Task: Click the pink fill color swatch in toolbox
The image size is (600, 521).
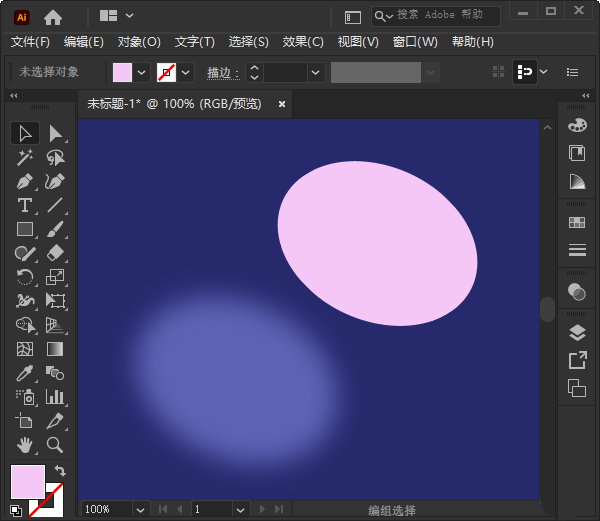Action: (x=27, y=481)
